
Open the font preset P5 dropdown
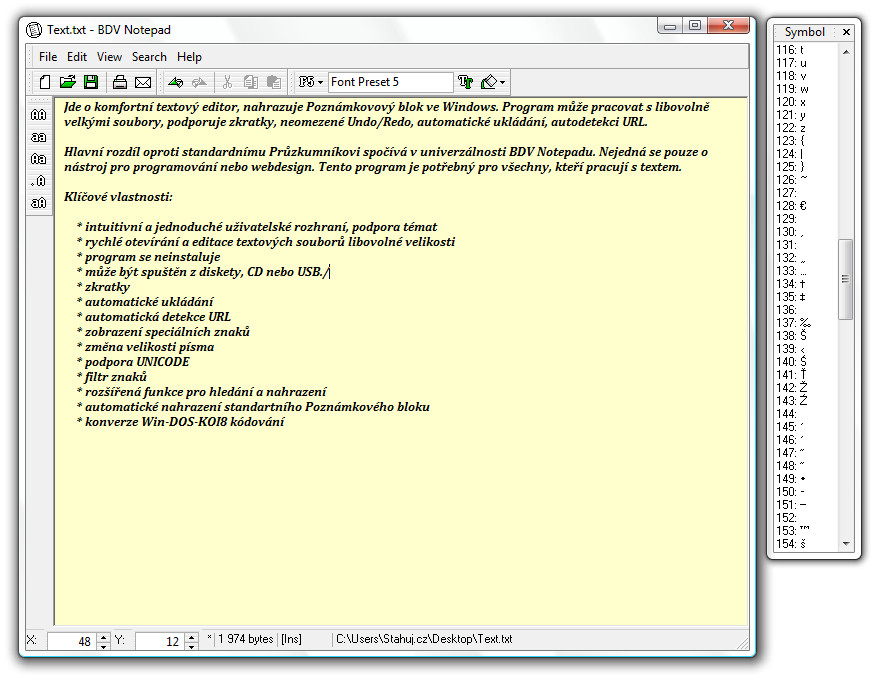(310, 82)
